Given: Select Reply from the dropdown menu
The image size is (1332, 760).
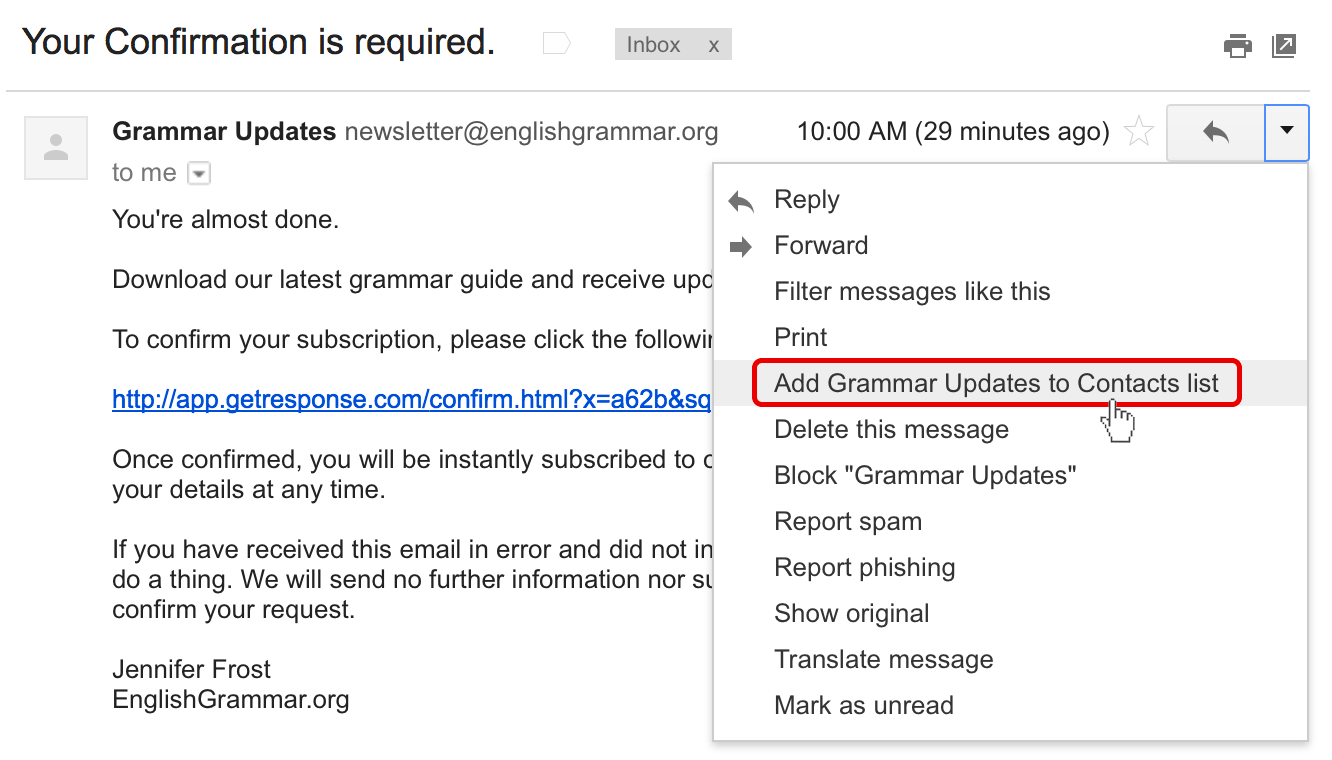Looking at the screenshot, I should [x=806, y=200].
